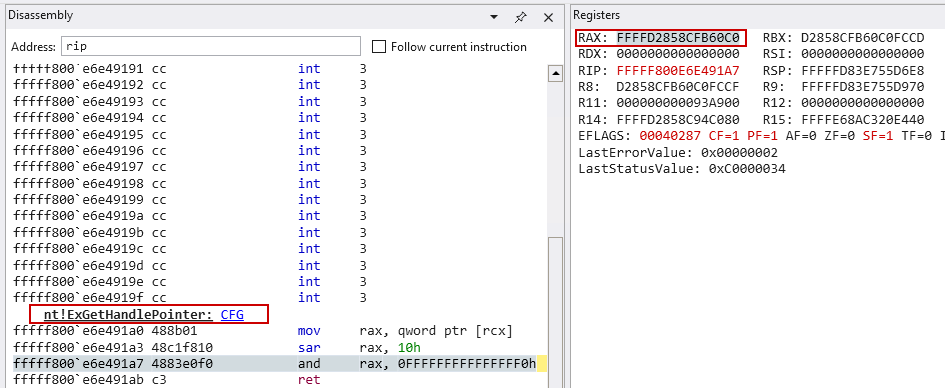Select the R14 value FFFFD2858C94C080
The image size is (945, 388).
678,119
